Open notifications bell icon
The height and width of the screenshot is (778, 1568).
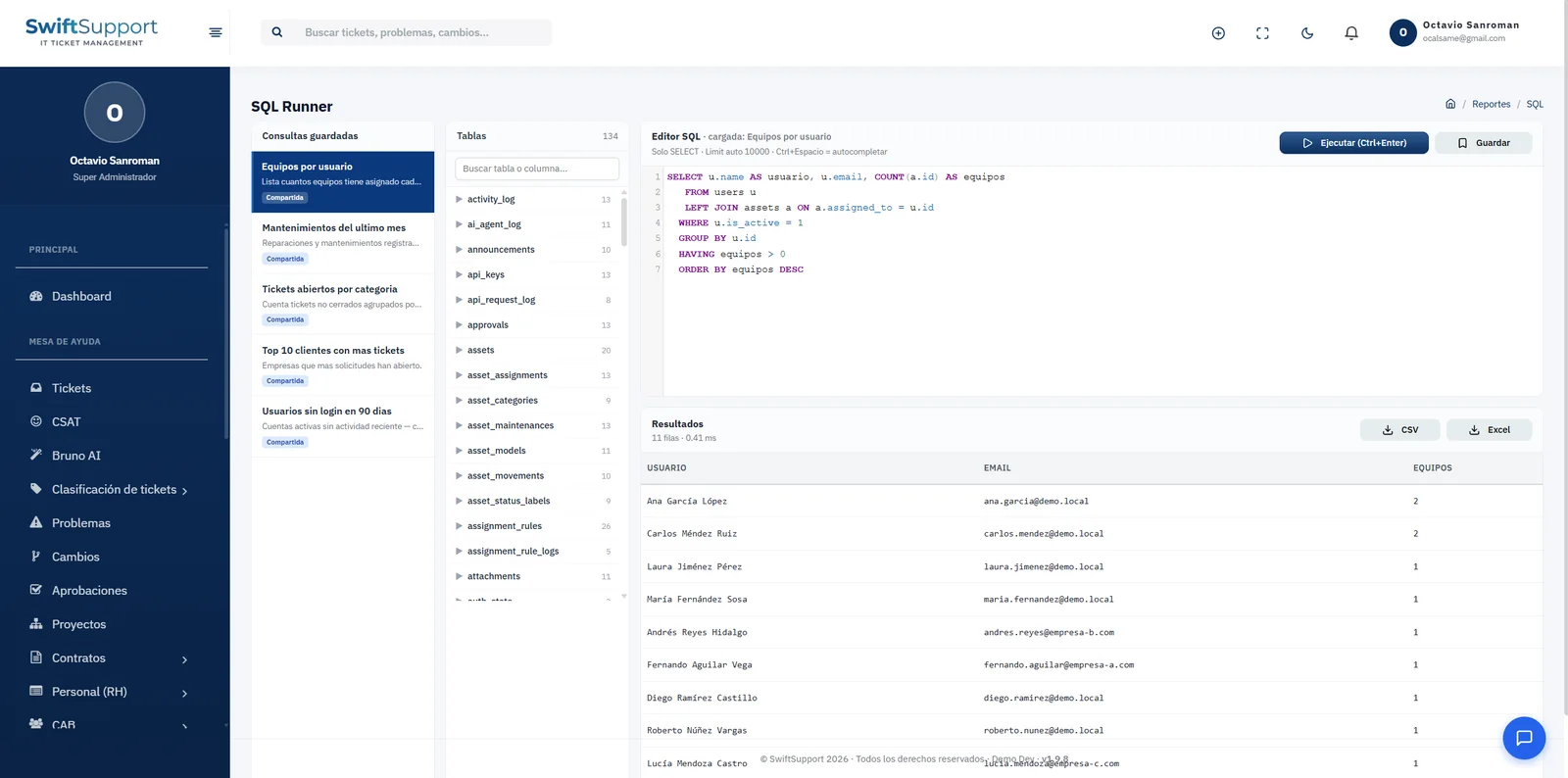pyautogui.click(x=1351, y=33)
